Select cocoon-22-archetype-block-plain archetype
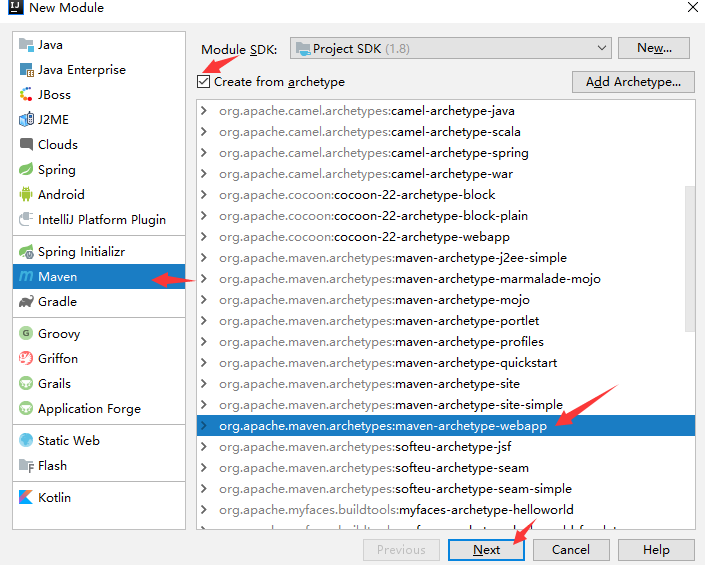This screenshot has height=565, width=705. [x=446, y=216]
